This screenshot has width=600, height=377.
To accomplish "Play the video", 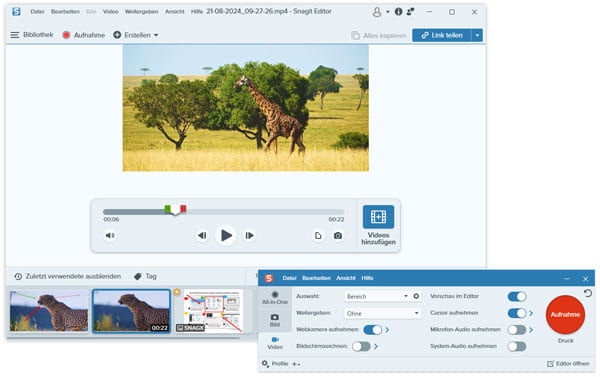I will pos(226,235).
